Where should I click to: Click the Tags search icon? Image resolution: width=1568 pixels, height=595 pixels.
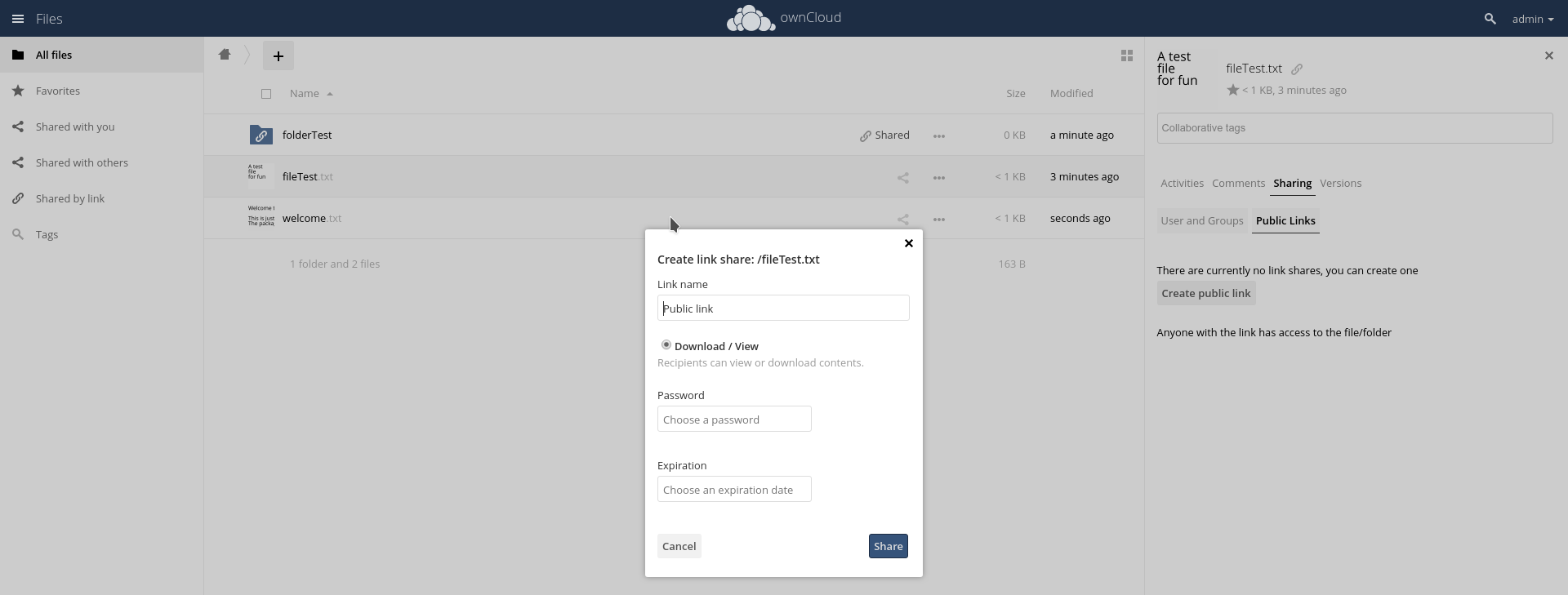18,234
